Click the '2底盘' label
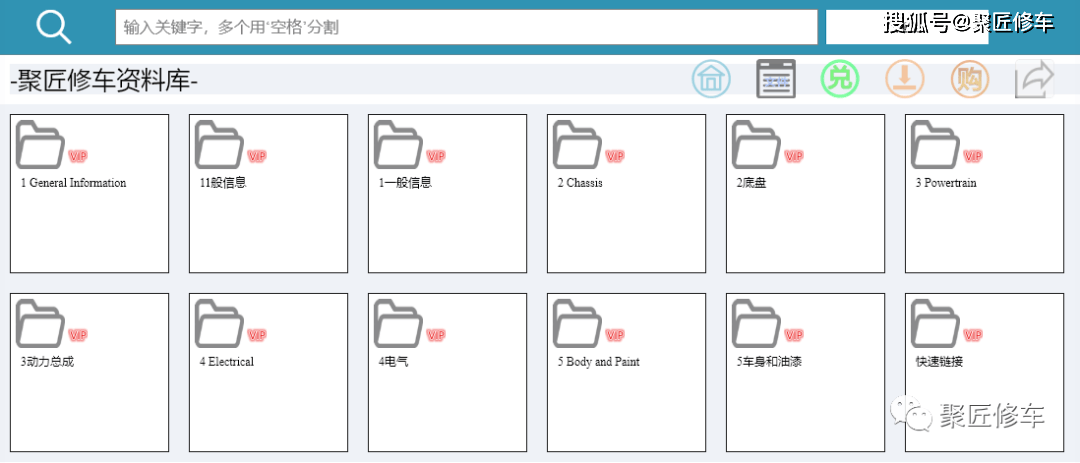Image resolution: width=1080 pixels, height=463 pixels. pos(752,183)
